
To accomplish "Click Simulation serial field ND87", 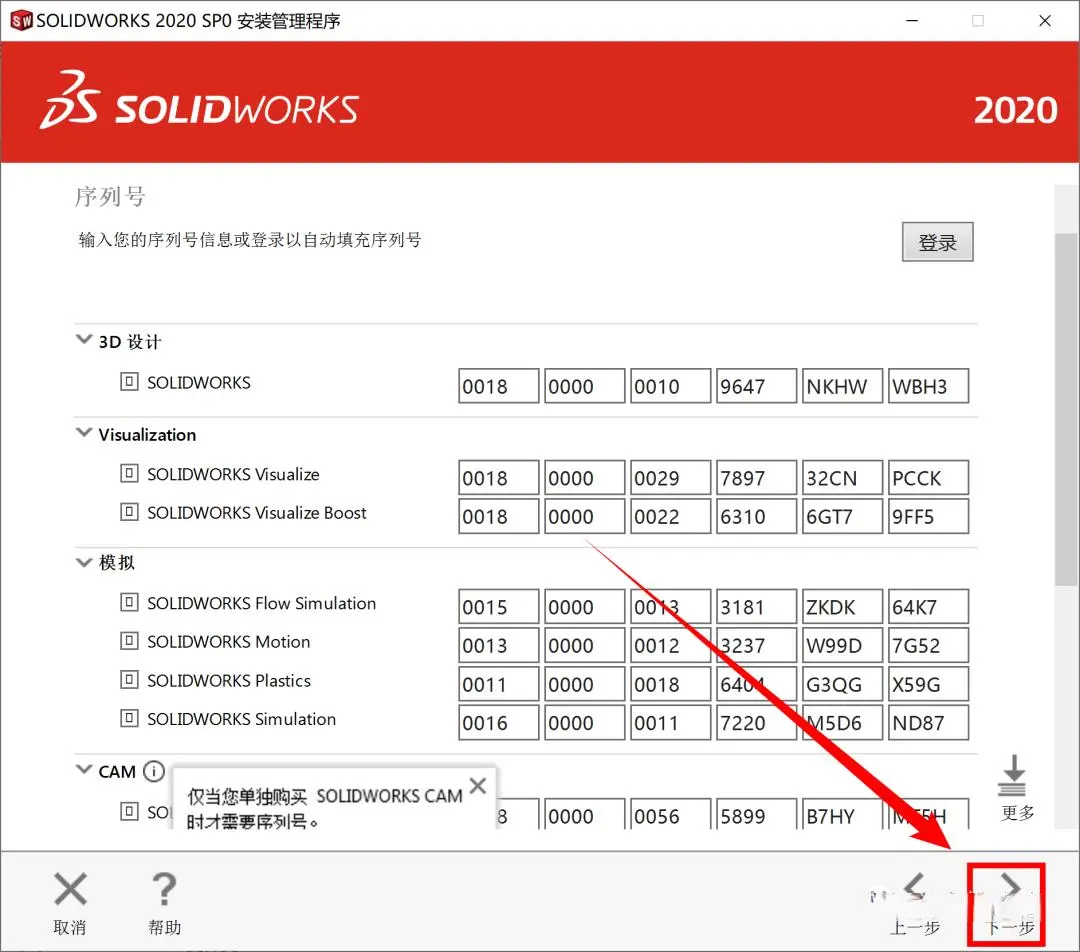I will click(928, 723).
